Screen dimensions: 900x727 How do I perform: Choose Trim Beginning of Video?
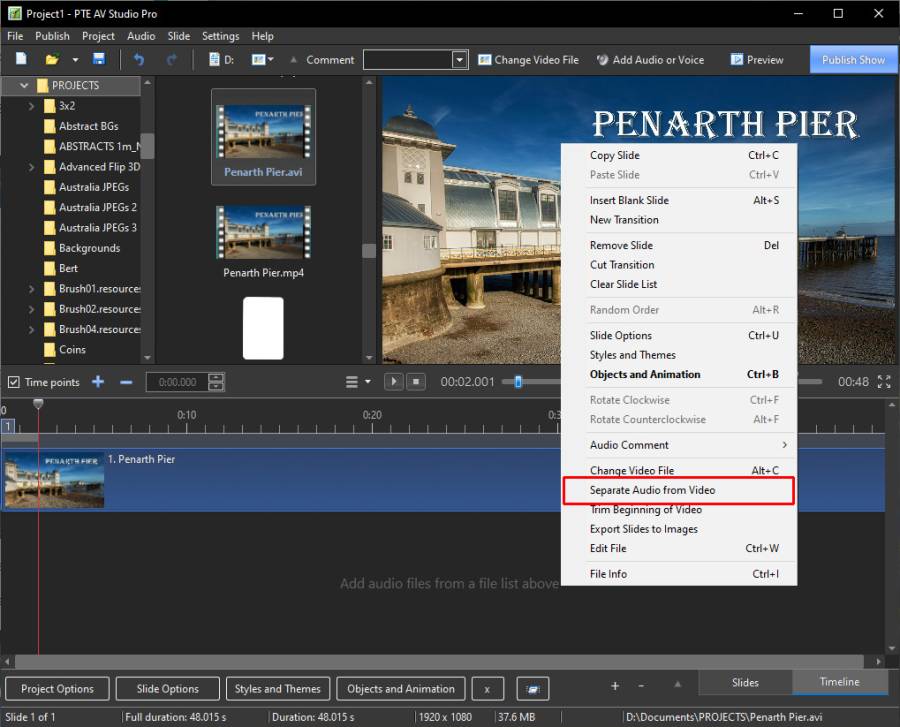point(645,510)
